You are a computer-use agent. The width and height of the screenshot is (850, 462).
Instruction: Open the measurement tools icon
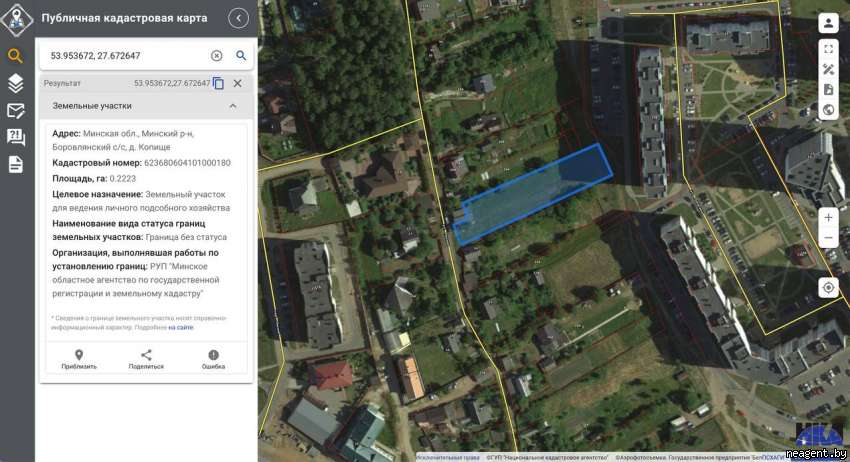(828, 69)
